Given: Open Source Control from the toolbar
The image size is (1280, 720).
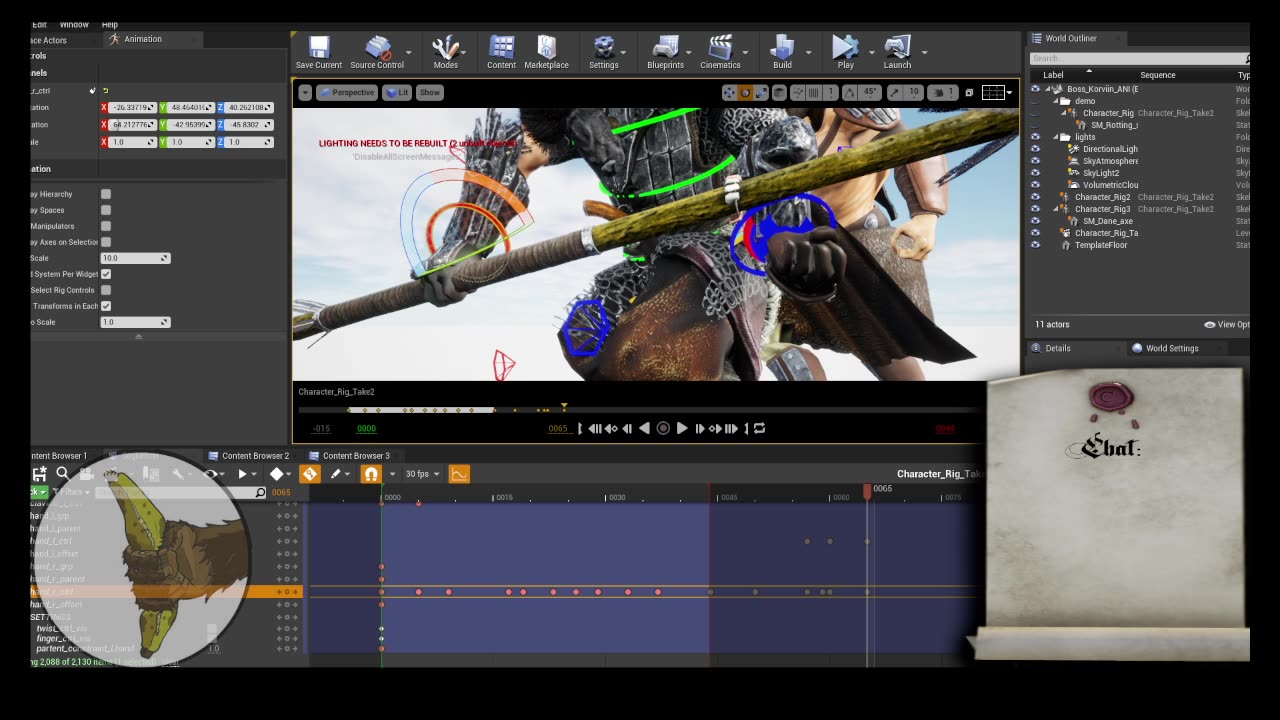Looking at the screenshot, I should click(x=377, y=52).
